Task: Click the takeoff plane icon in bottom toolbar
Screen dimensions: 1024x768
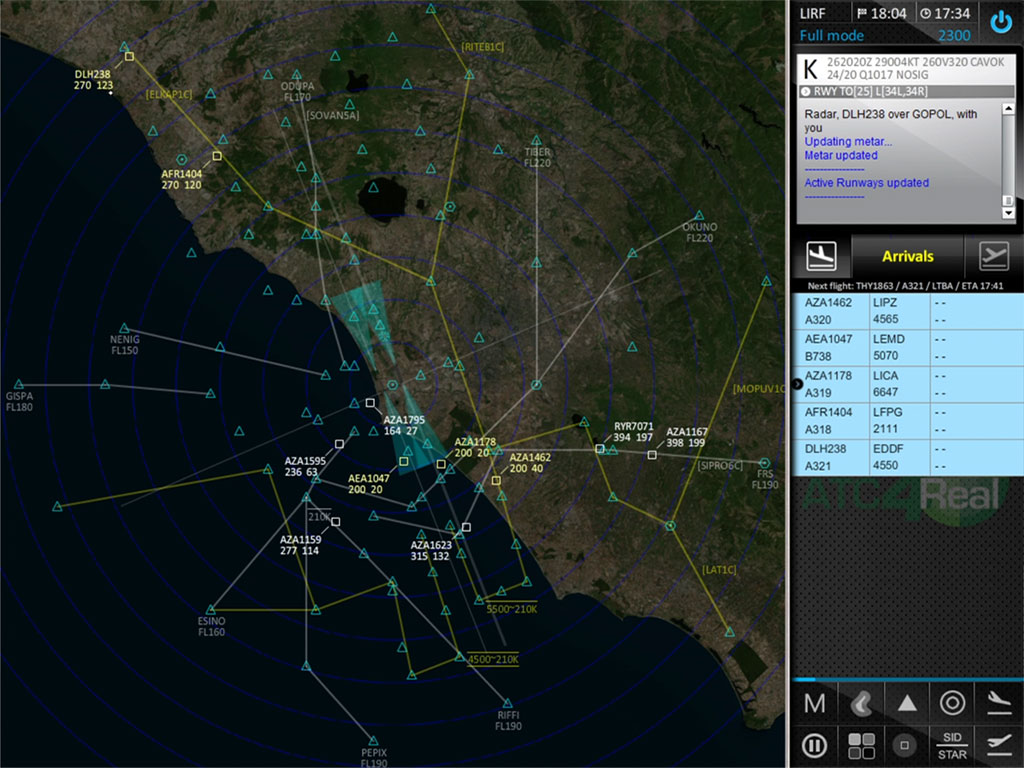Action: [999, 743]
